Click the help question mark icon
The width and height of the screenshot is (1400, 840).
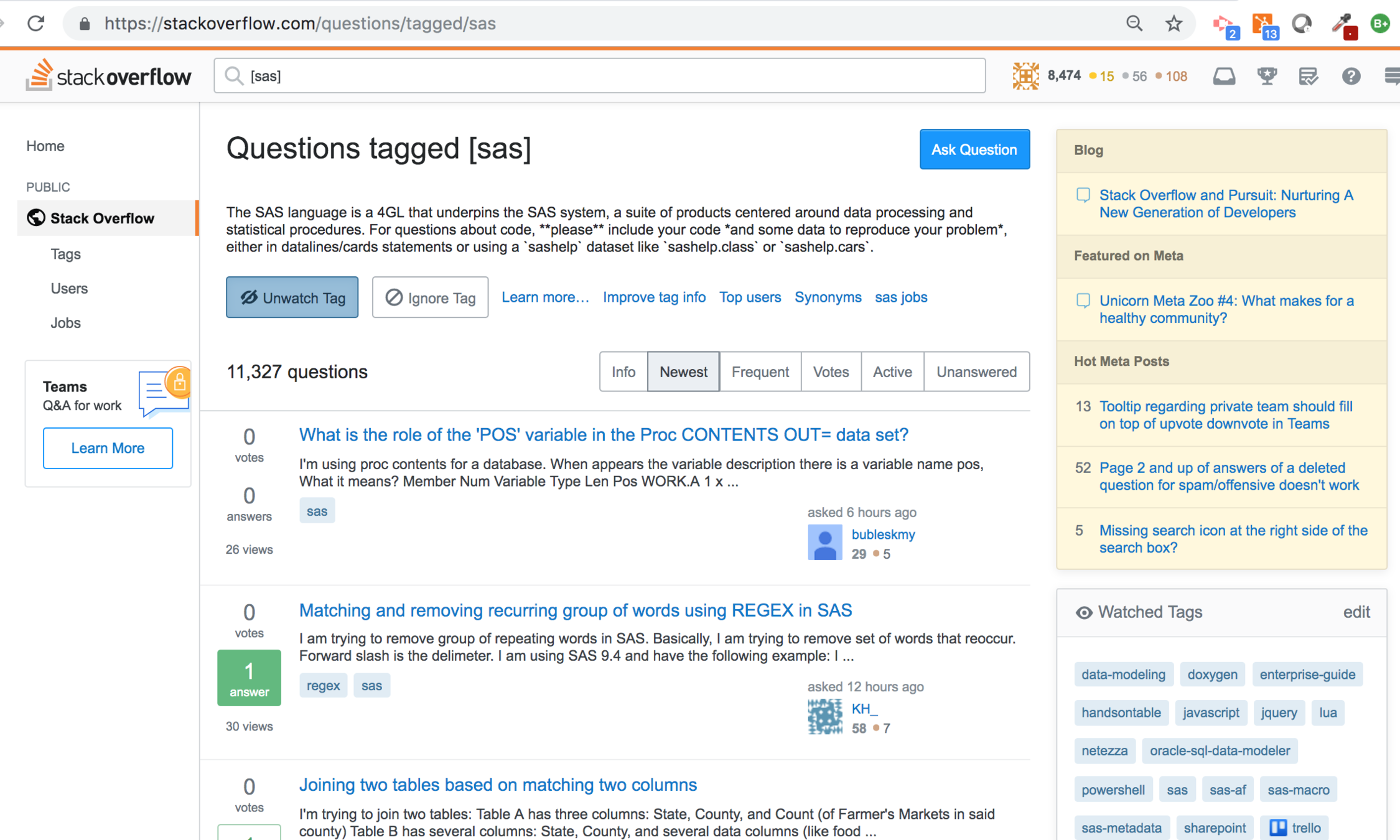coord(1350,76)
